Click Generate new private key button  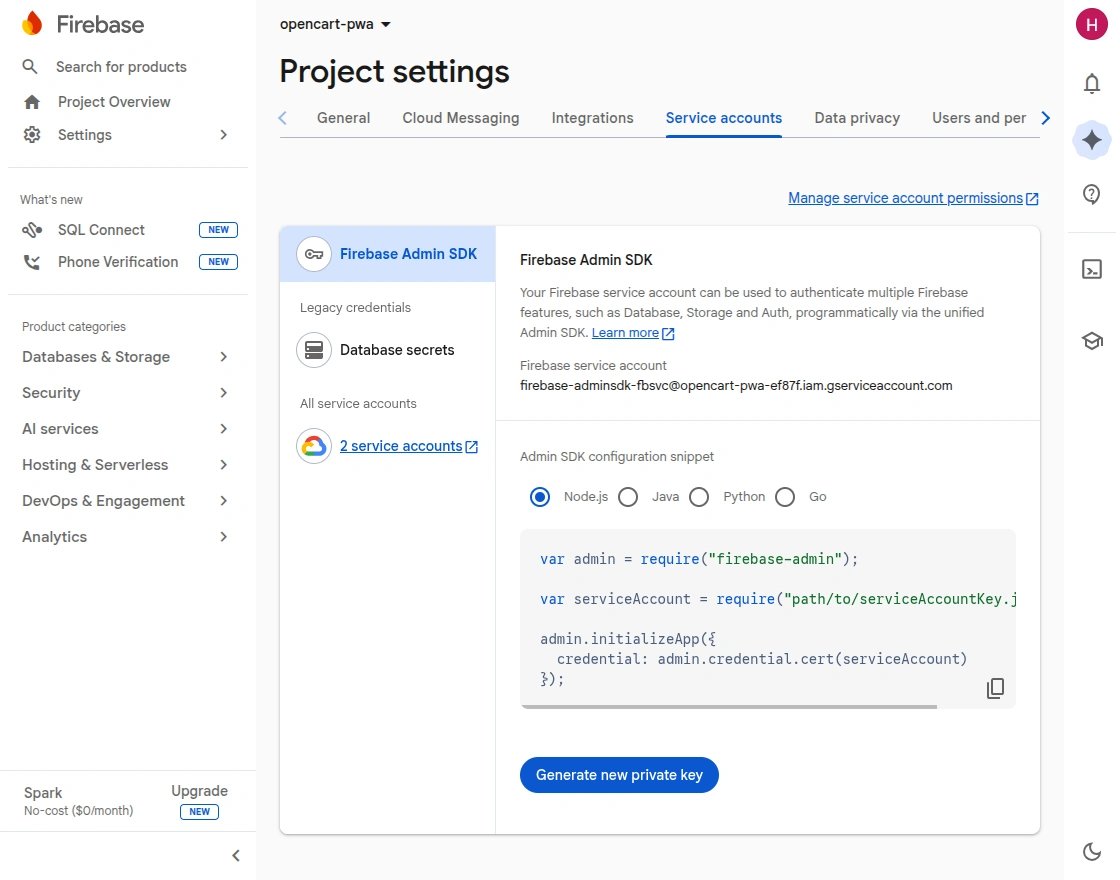[619, 775]
